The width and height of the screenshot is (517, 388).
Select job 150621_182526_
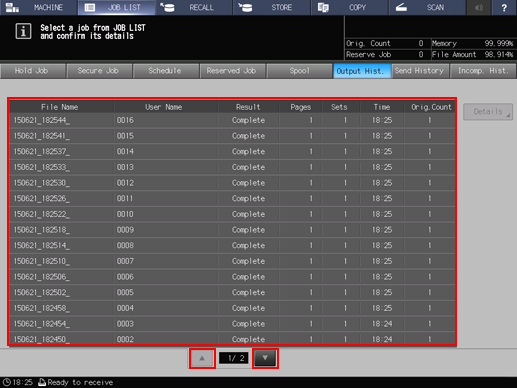click(x=232, y=199)
